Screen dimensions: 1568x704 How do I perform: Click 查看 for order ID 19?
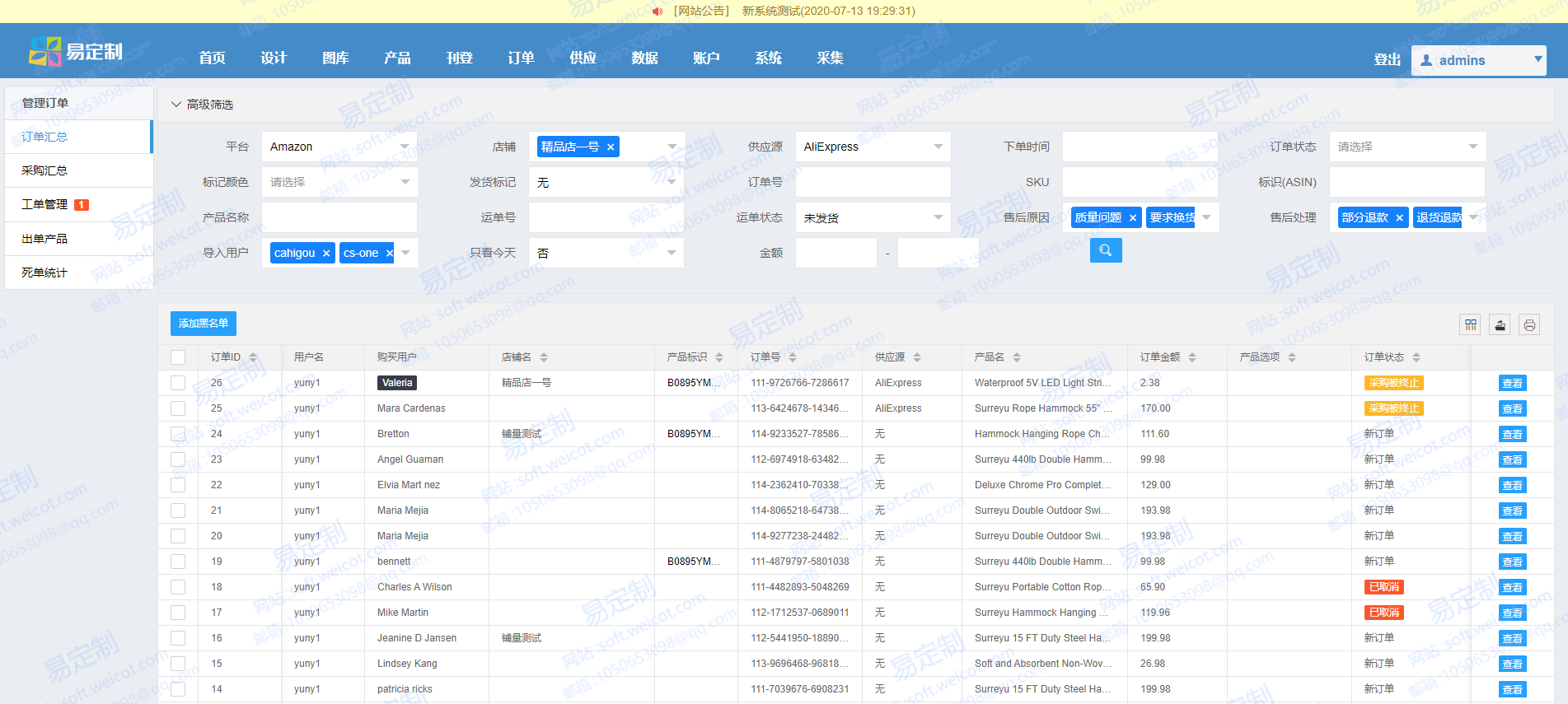1512,562
